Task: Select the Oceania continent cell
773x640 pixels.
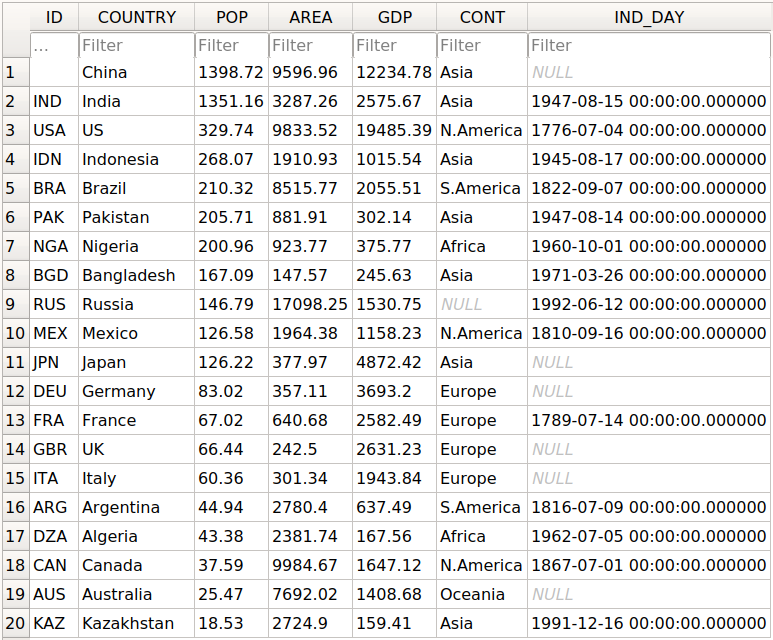Action: click(x=482, y=594)
